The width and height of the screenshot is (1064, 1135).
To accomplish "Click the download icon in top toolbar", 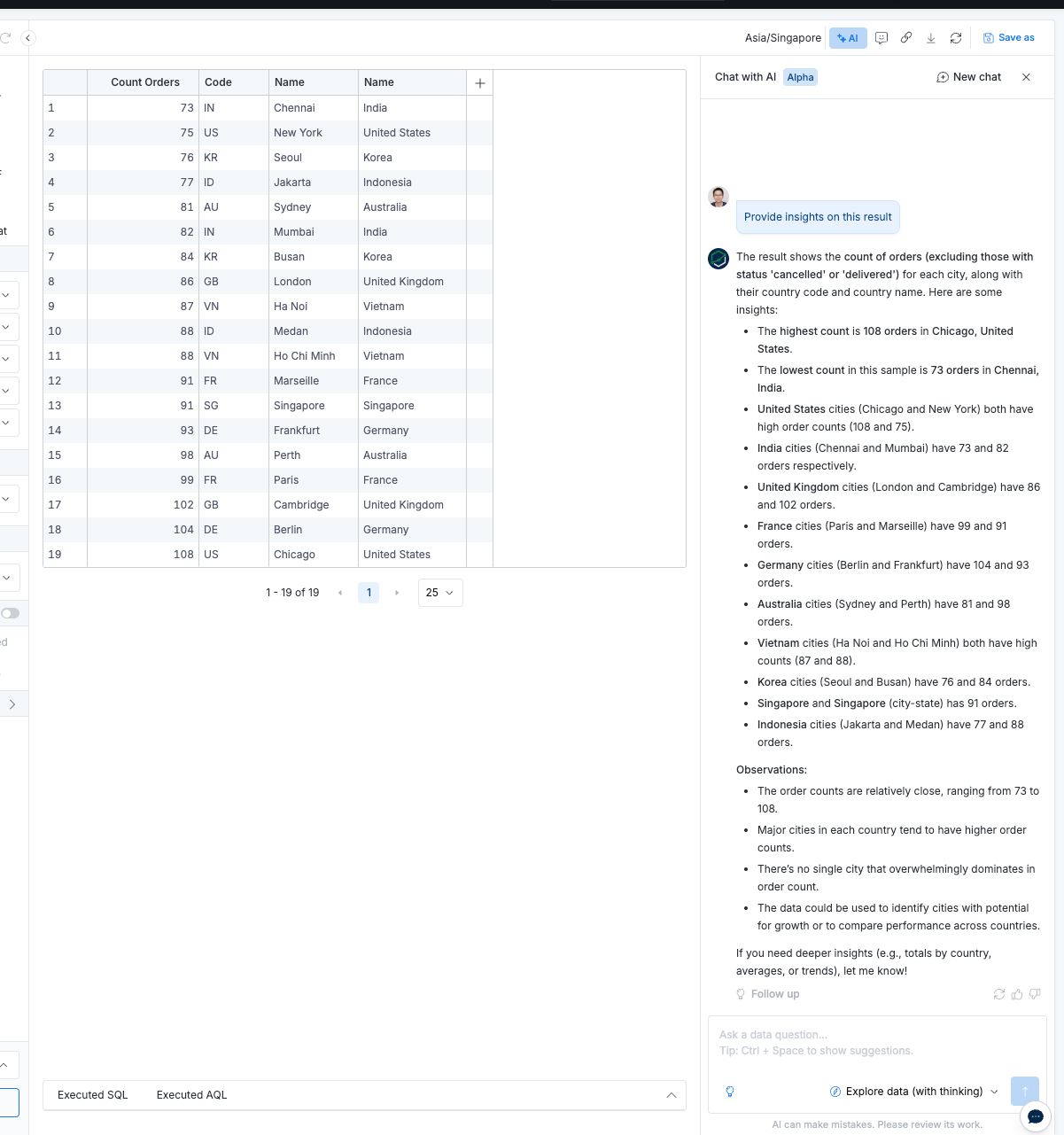I will pos(931,38).
